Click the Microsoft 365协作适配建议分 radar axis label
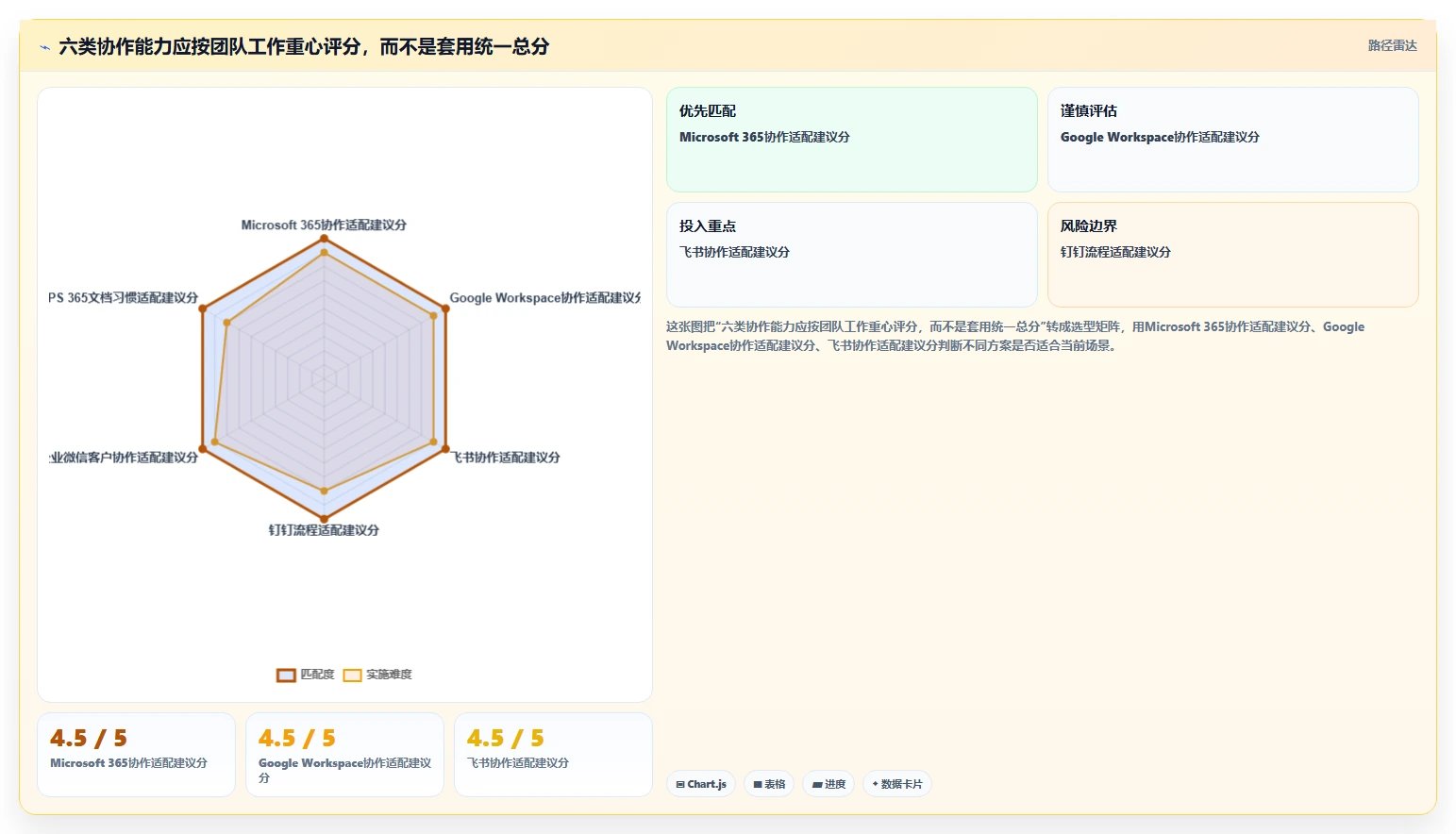1456x834 pixels. 324,225
